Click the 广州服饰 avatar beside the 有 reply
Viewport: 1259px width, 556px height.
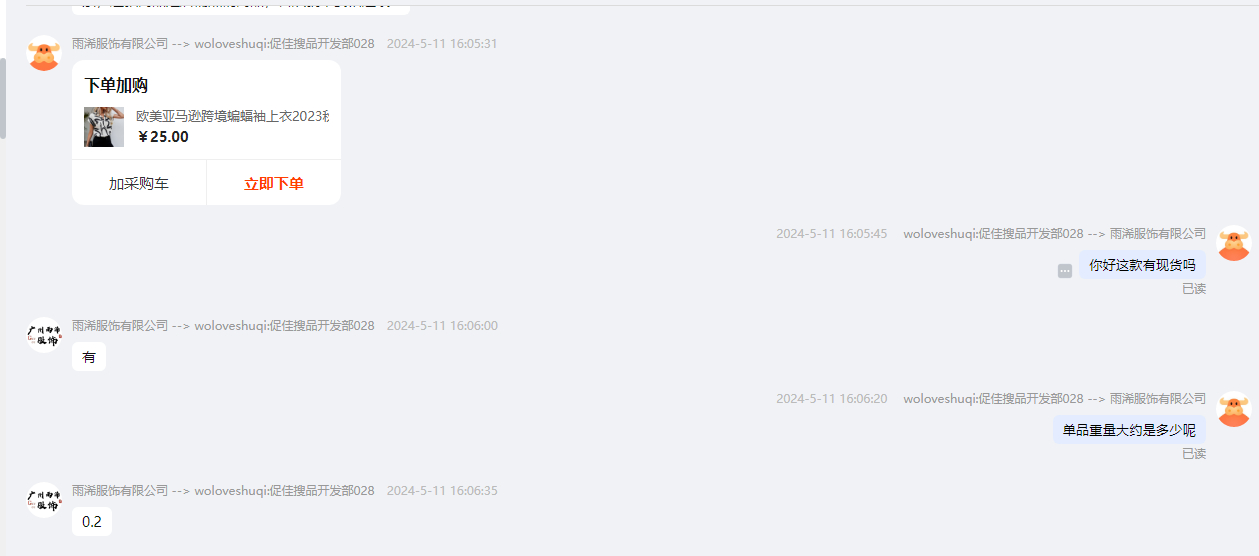tap(44, 335)
